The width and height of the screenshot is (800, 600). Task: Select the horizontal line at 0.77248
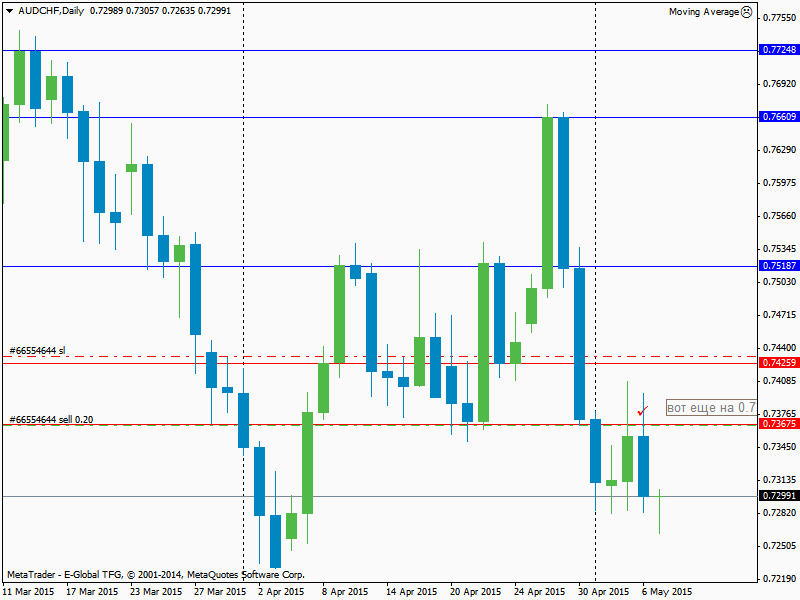pyautogui.click(x=380, y=51)
